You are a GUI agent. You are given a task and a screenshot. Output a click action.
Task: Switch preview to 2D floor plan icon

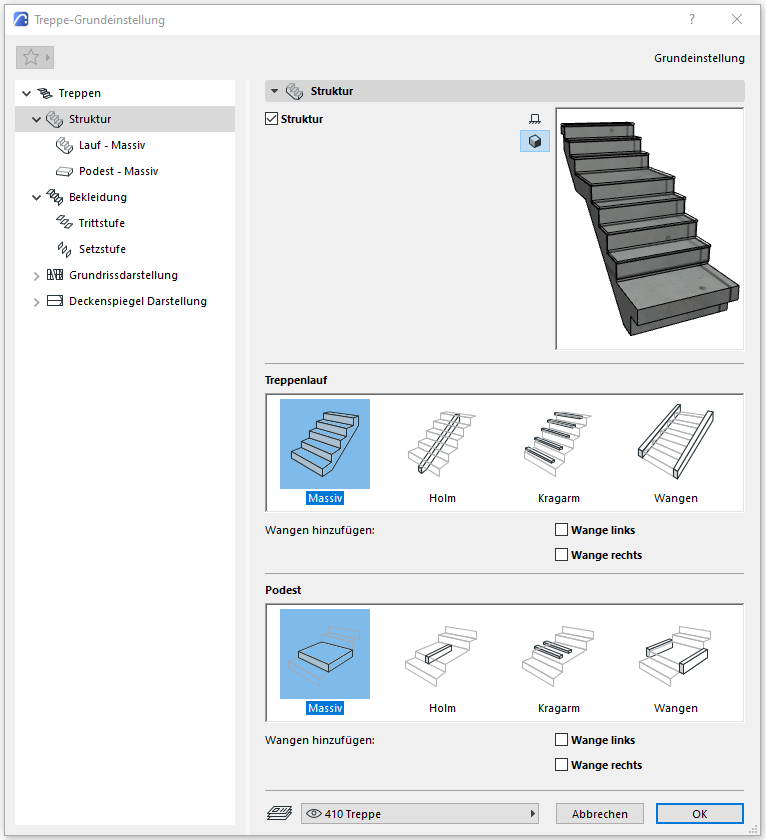pos(535,119)
